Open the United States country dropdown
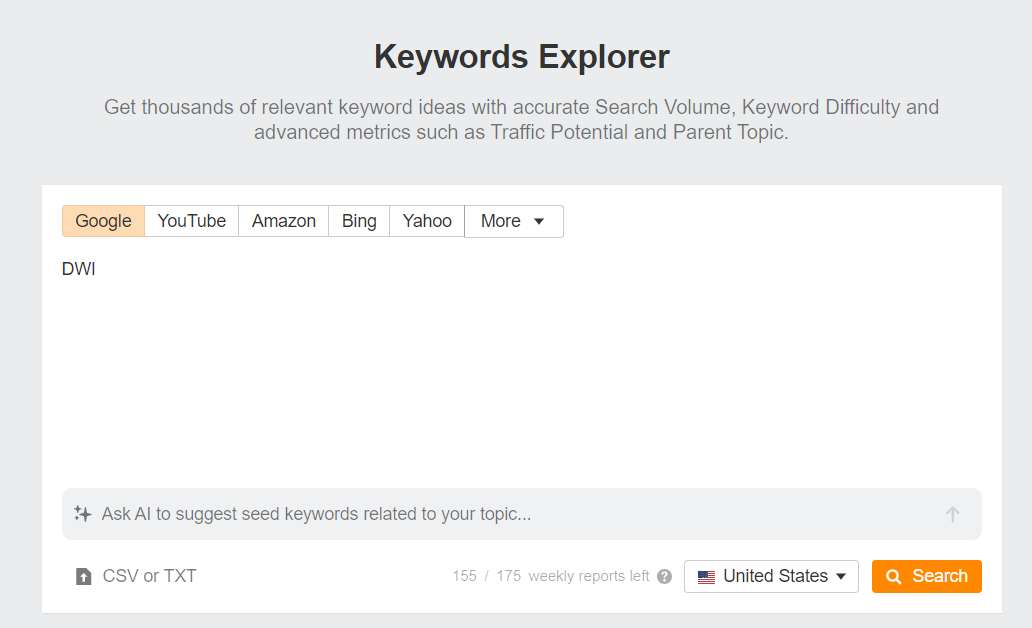Image resolution: width=1032 pixels, height=628 pixels. tap(771, 577)
